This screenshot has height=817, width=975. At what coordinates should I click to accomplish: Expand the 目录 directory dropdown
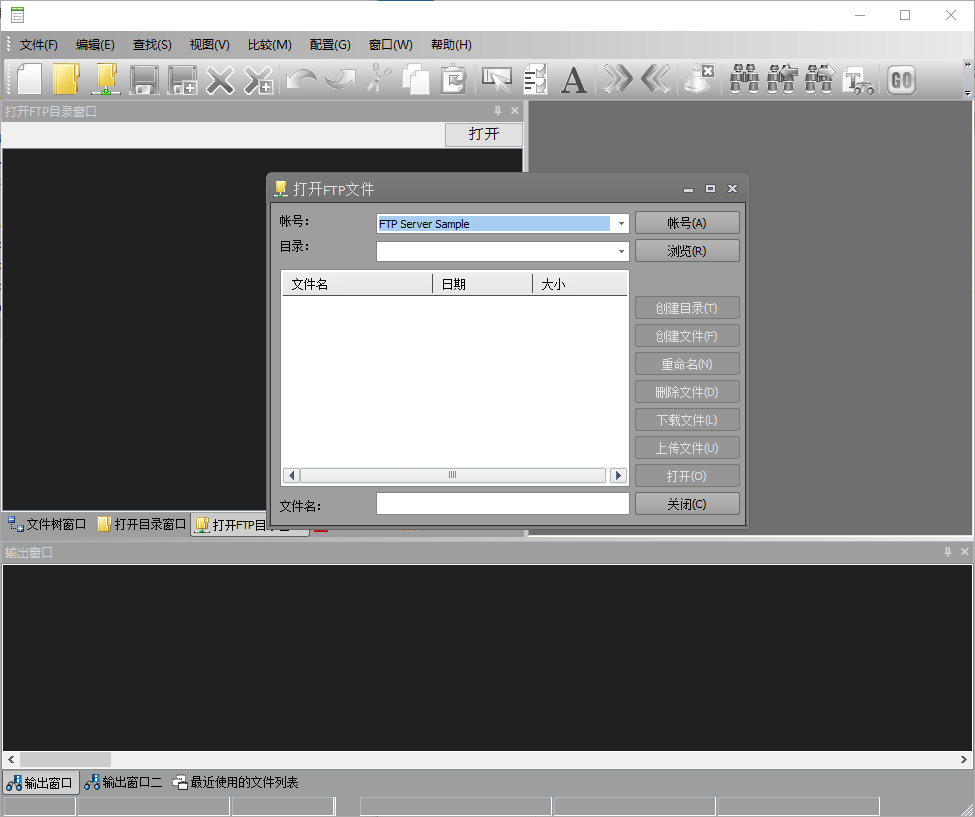(621, 251)
